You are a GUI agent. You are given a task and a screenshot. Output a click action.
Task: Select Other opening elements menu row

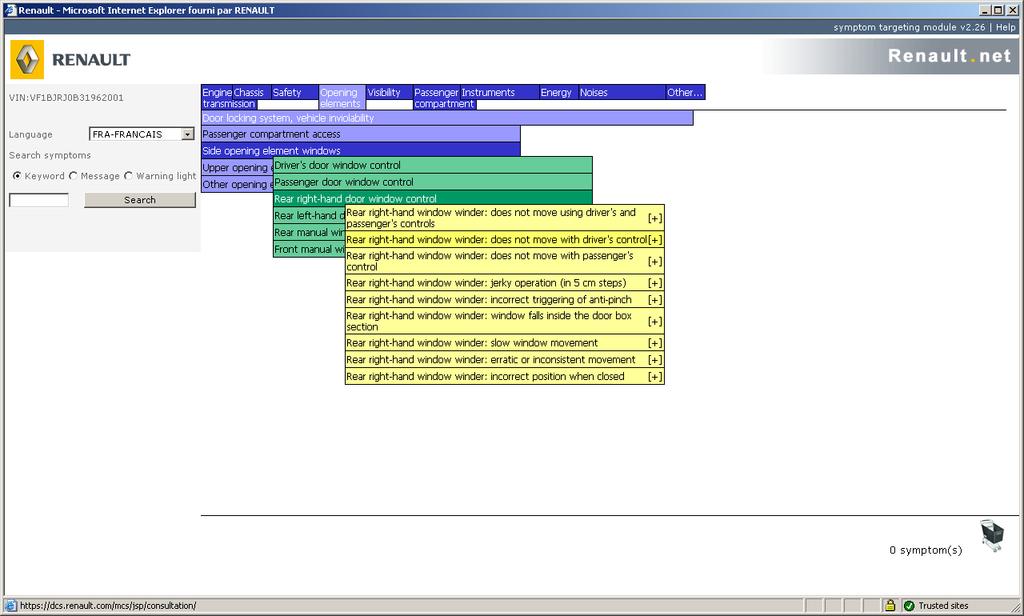237,184
